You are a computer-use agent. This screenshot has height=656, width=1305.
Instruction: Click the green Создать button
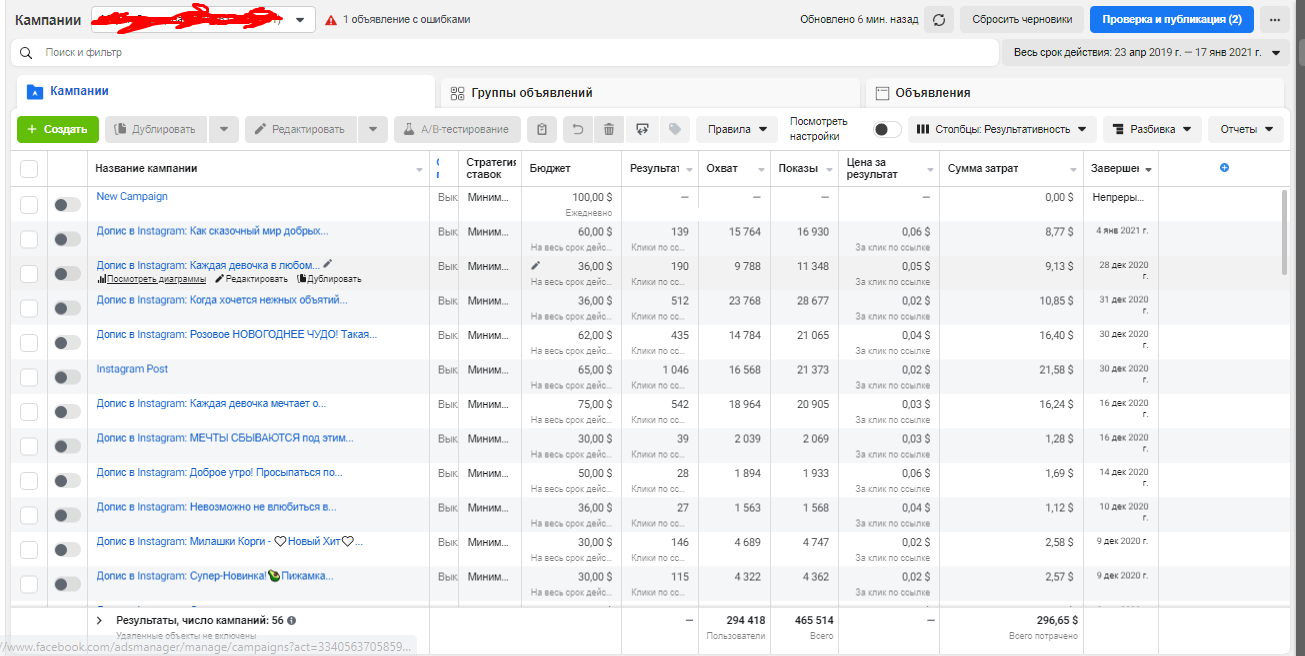coord(58,129)
